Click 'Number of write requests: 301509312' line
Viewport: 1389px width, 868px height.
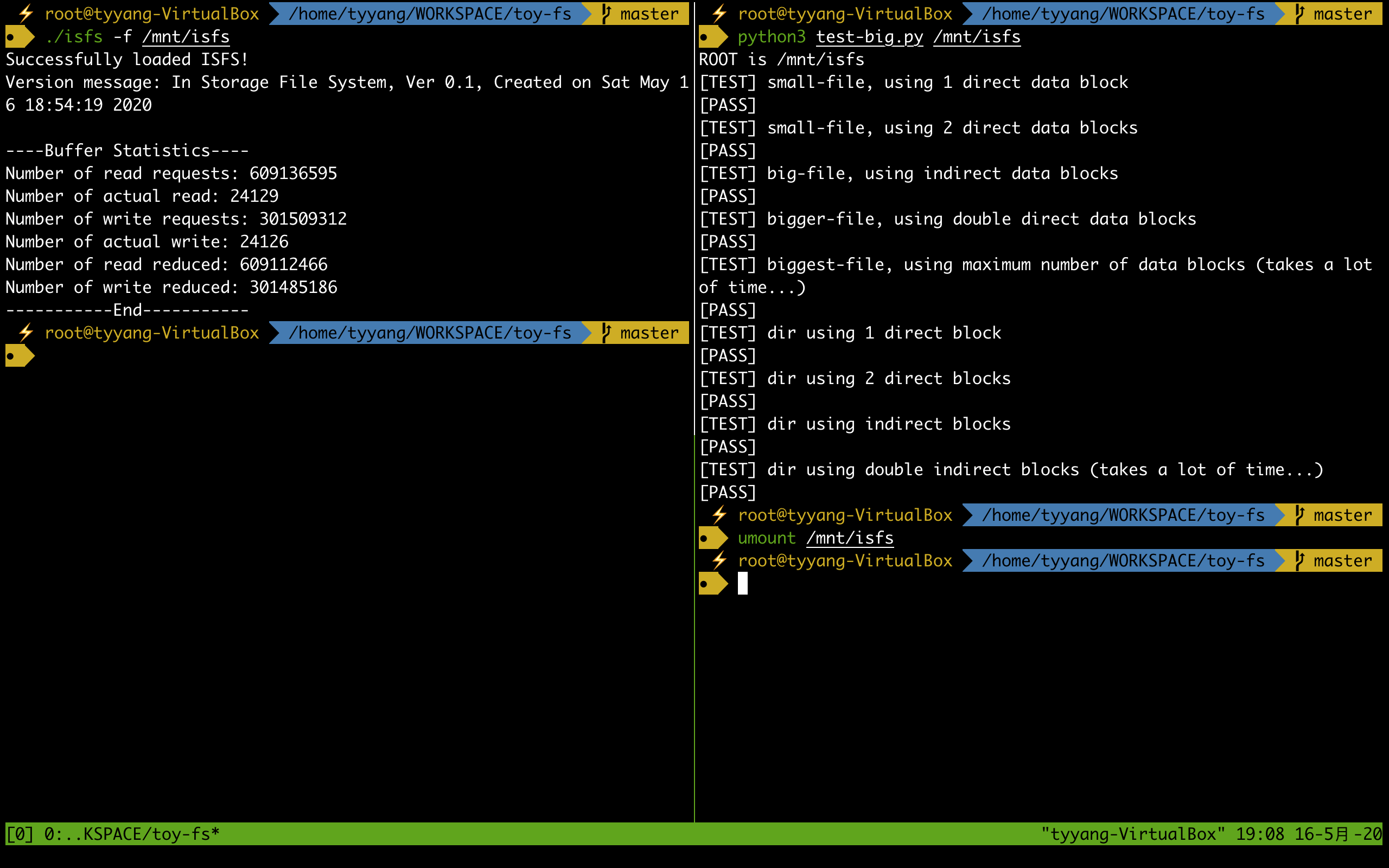(x=176, y=219)
